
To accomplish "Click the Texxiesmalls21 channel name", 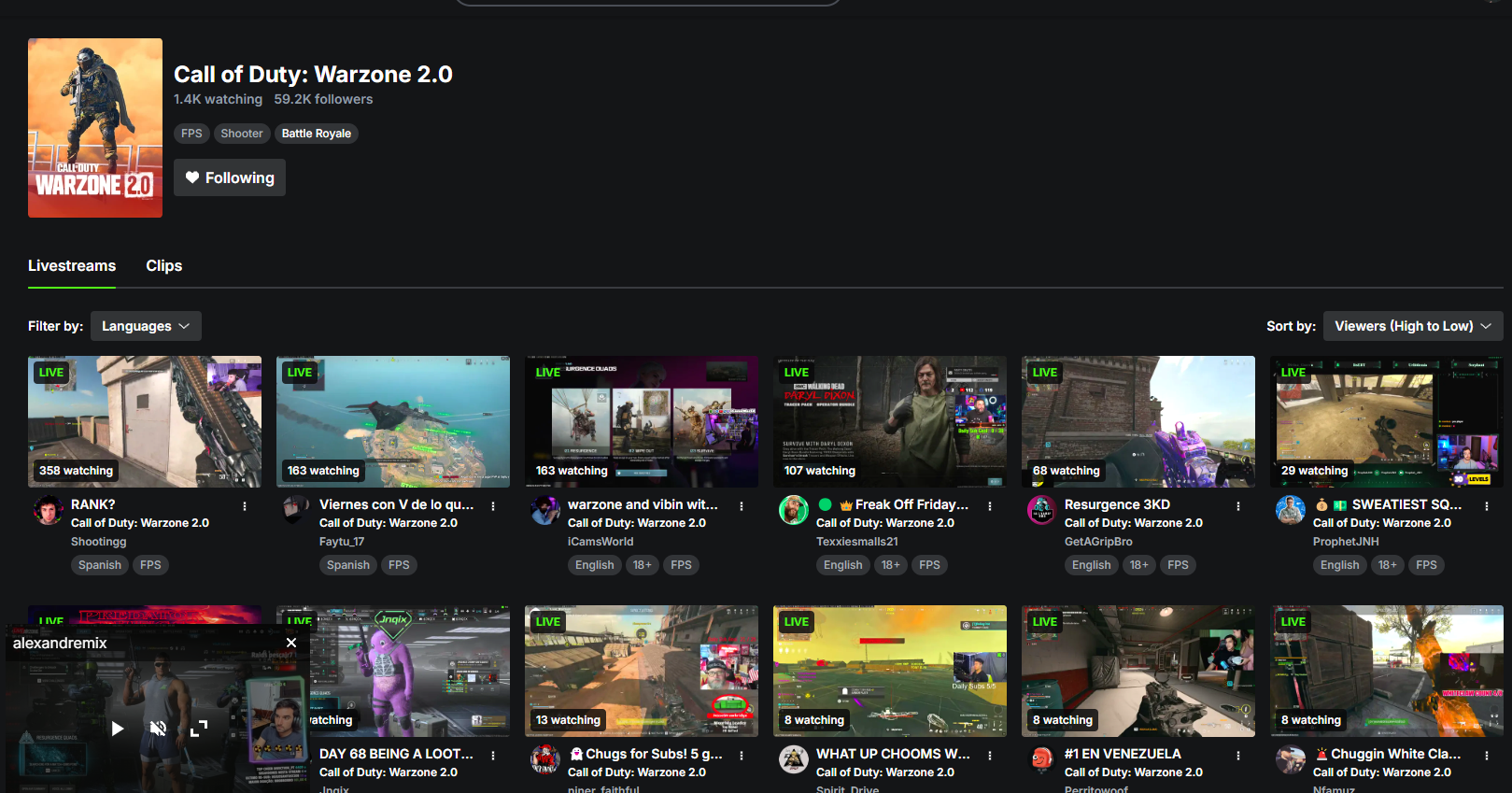I will (x=857, y=542).
